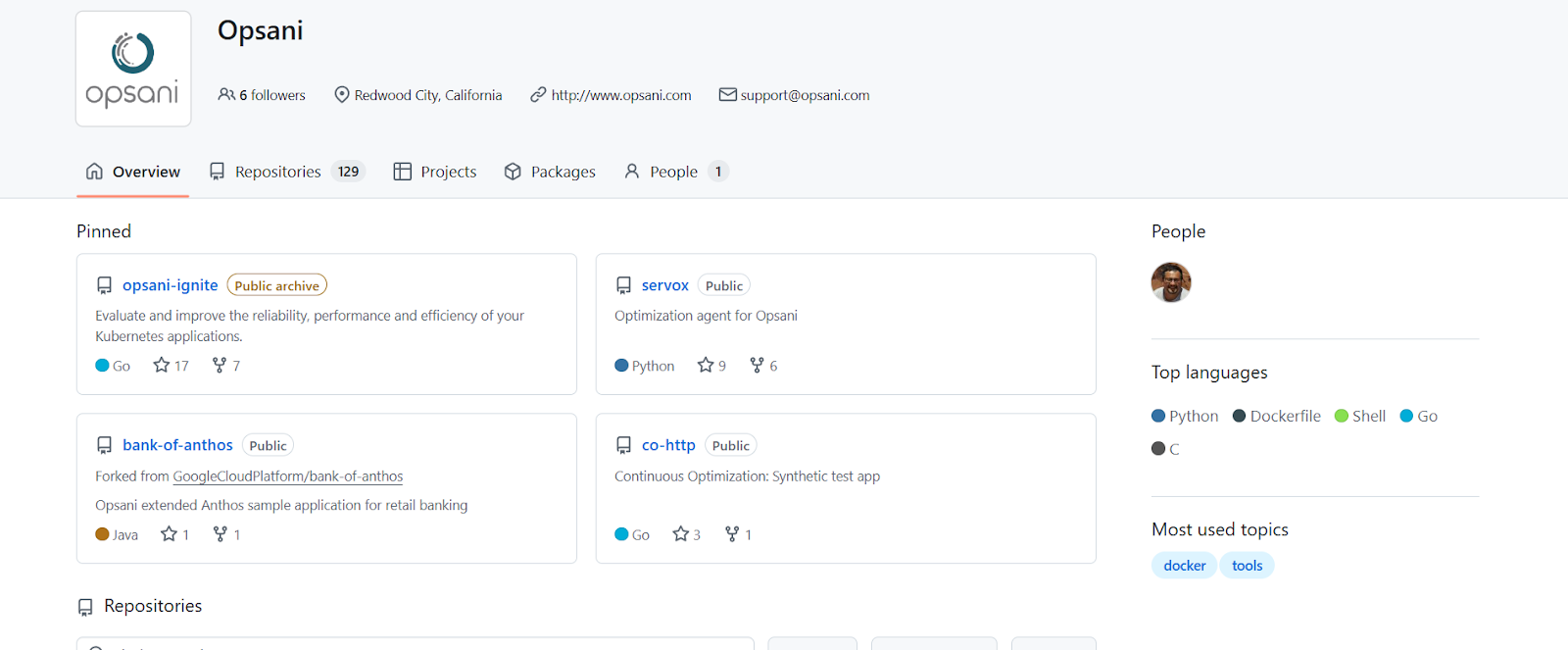Click the Public archive label
Image resolution: width=1568 pixels, height=650 pixels.
[x=277, y=285]
